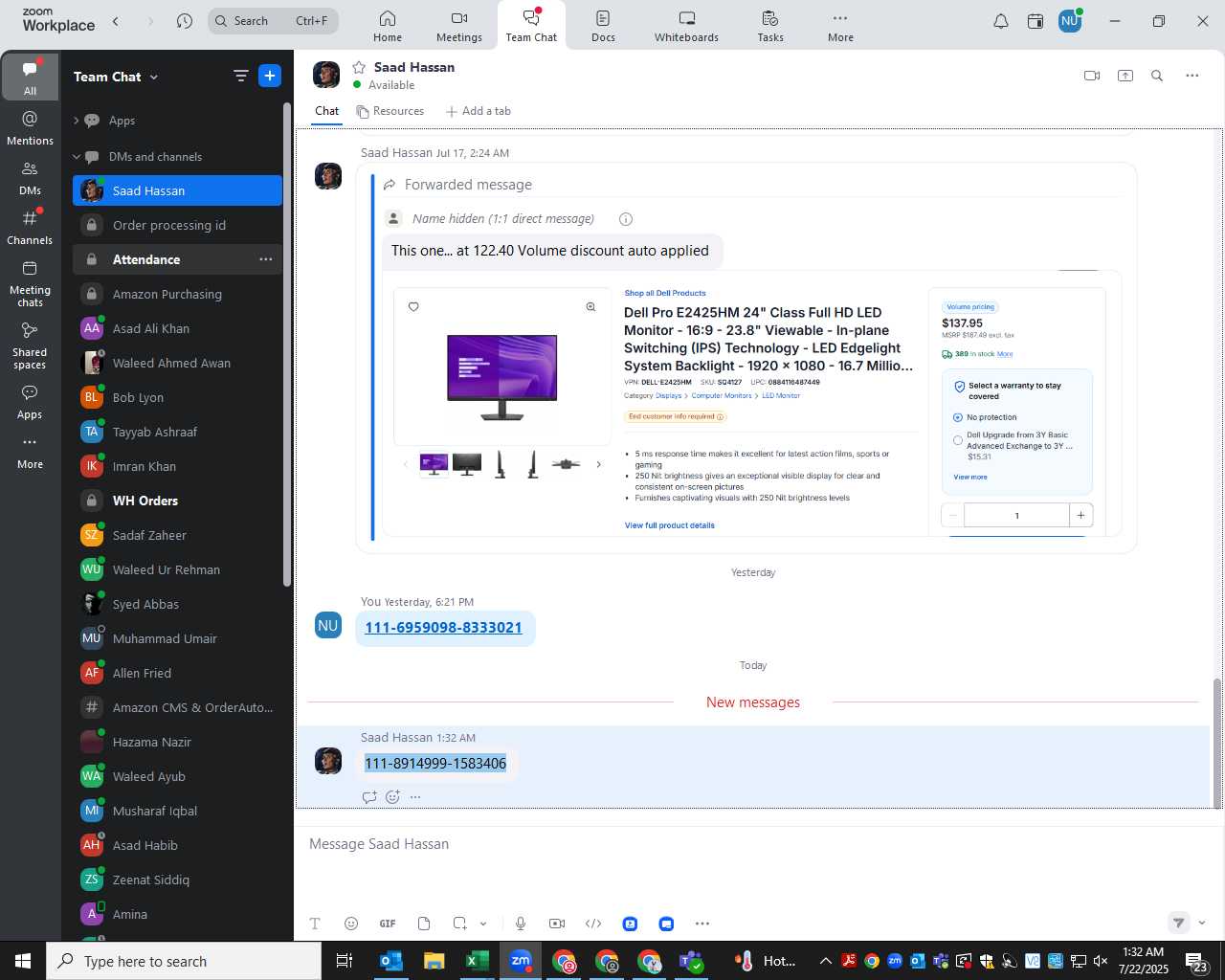Click the history clock icon

pyautogui.click(x=185, y=21)
